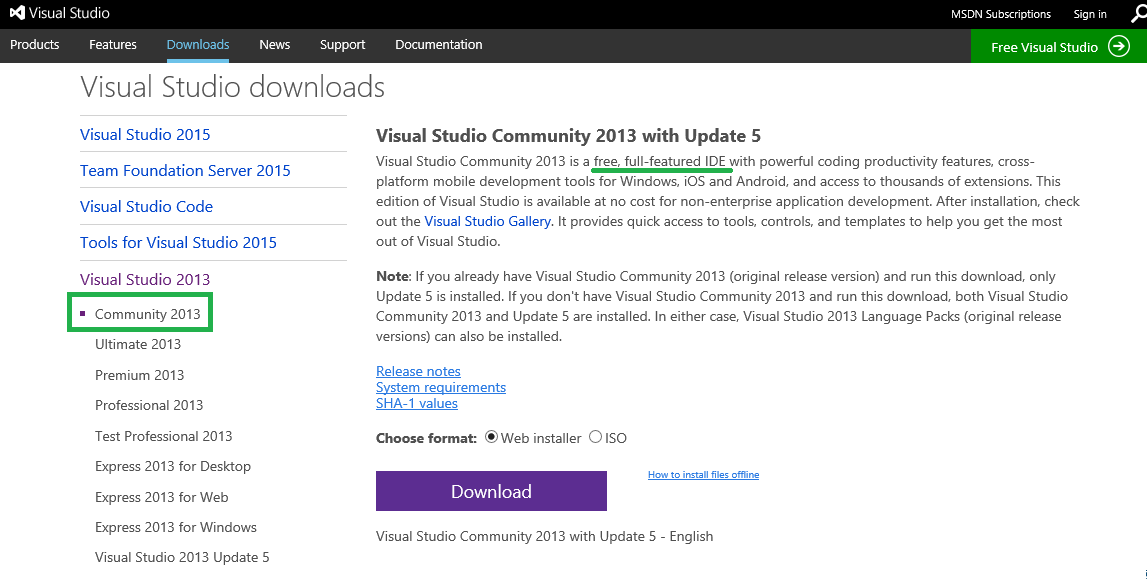Click the arrow icon on Free Visual Studio
The width and height of the screenshot is (1147, 579).
(x=1119, y=47)
